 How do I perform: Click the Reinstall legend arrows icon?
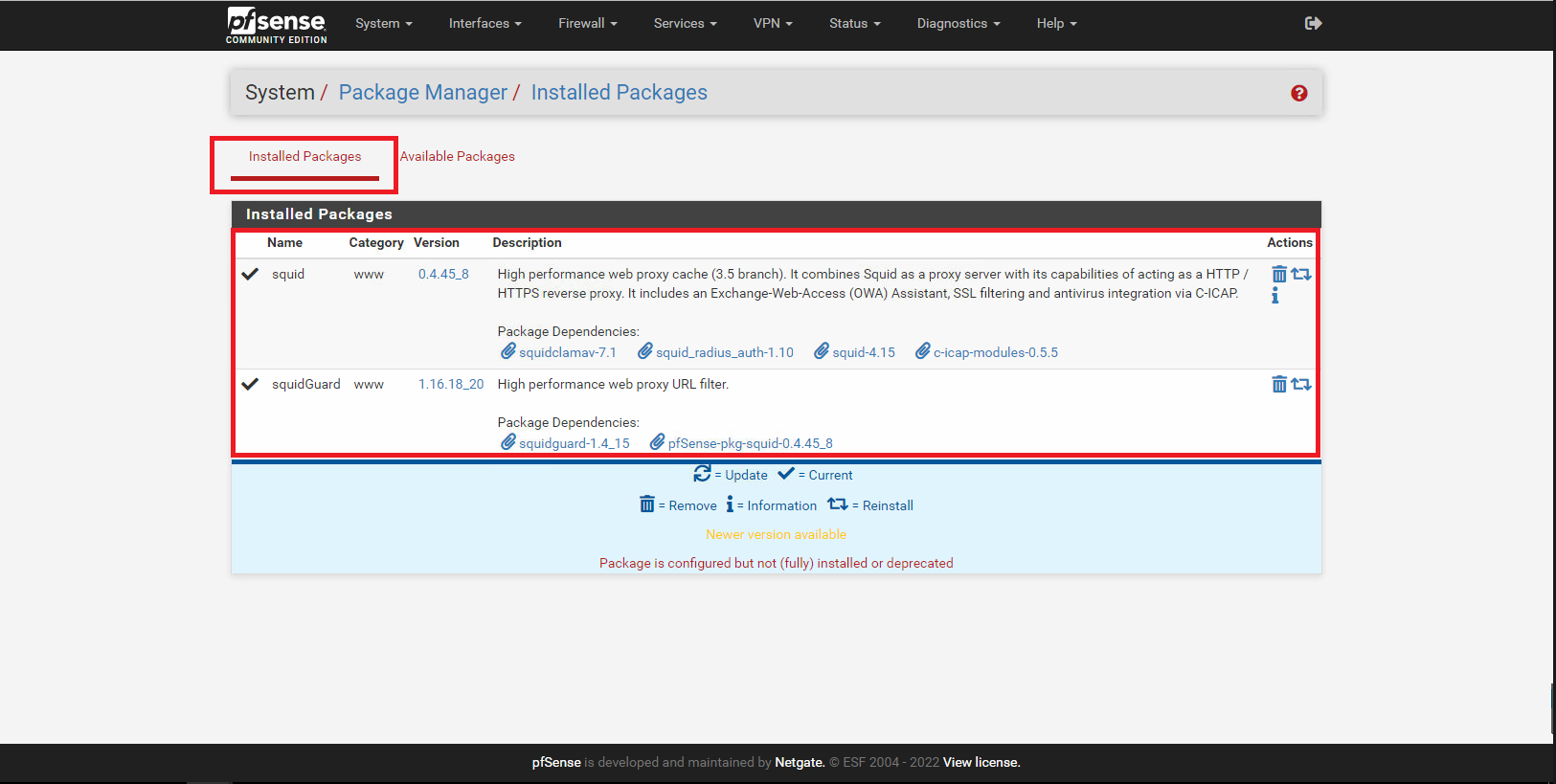[838, 504]
